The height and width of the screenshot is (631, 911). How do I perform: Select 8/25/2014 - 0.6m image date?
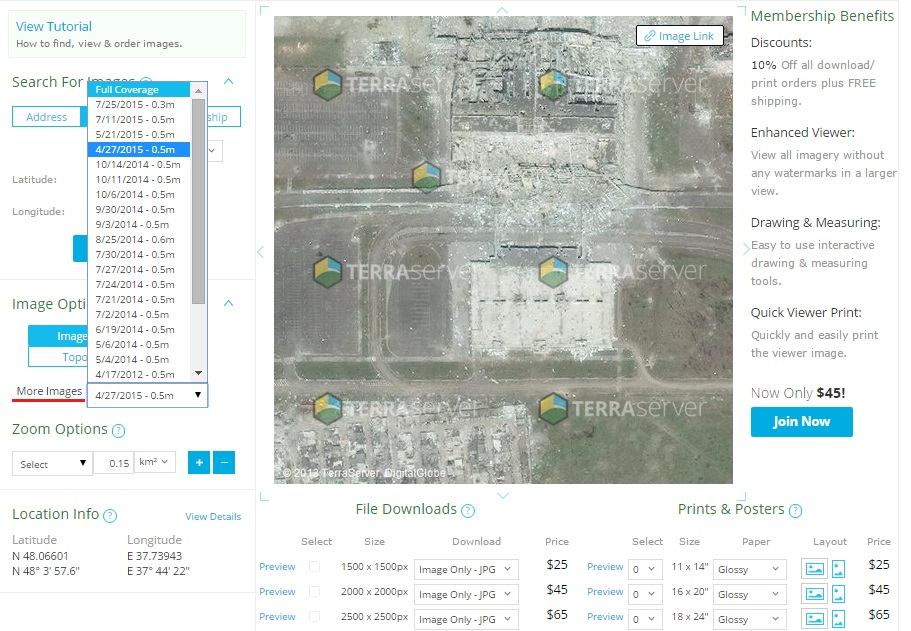(x=139, y=239)
